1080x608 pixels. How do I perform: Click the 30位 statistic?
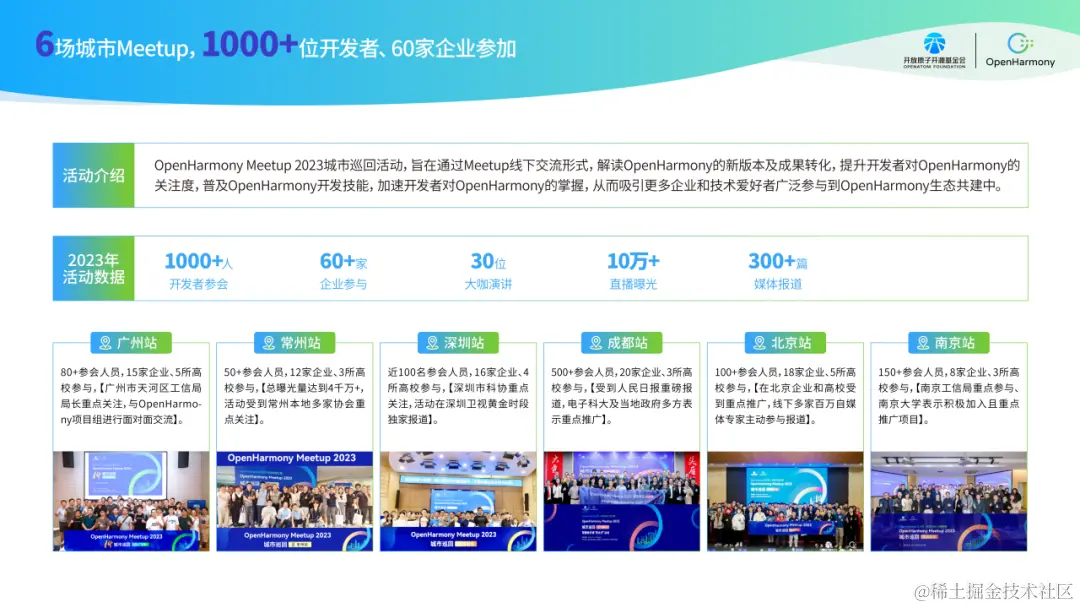[488, 262]
